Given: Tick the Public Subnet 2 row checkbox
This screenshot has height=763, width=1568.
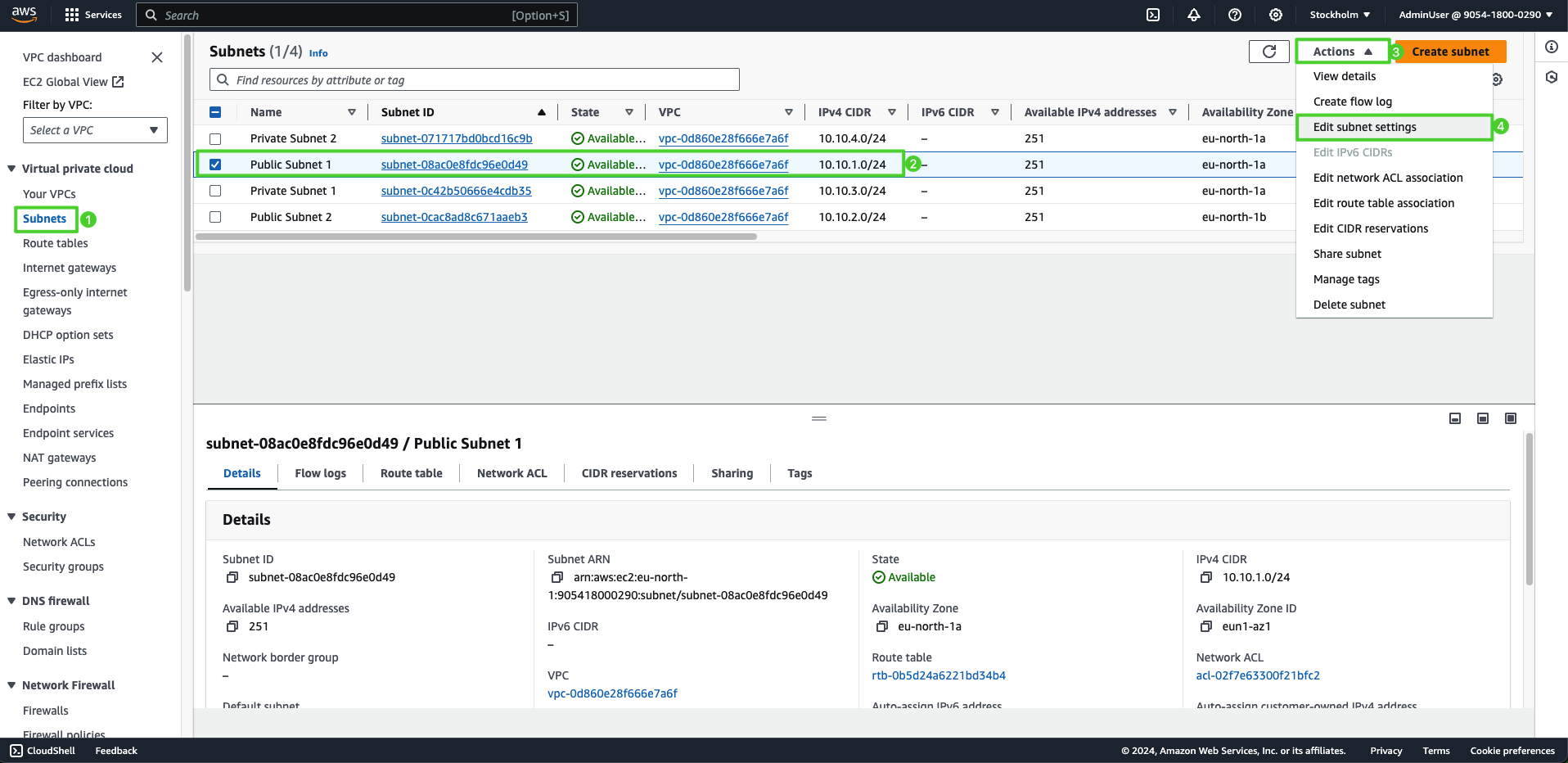Looking at the screenshot, I should [x=215, y=217].
